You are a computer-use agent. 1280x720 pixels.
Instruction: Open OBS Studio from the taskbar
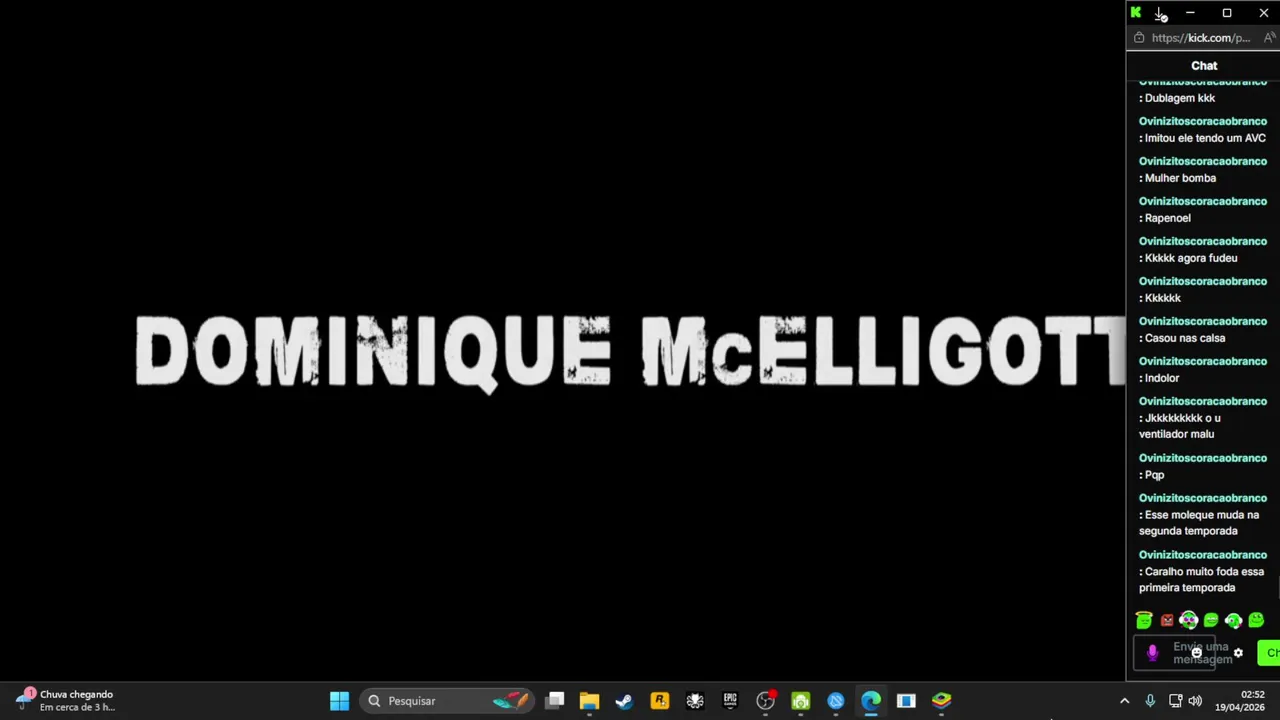coord(766,701)
